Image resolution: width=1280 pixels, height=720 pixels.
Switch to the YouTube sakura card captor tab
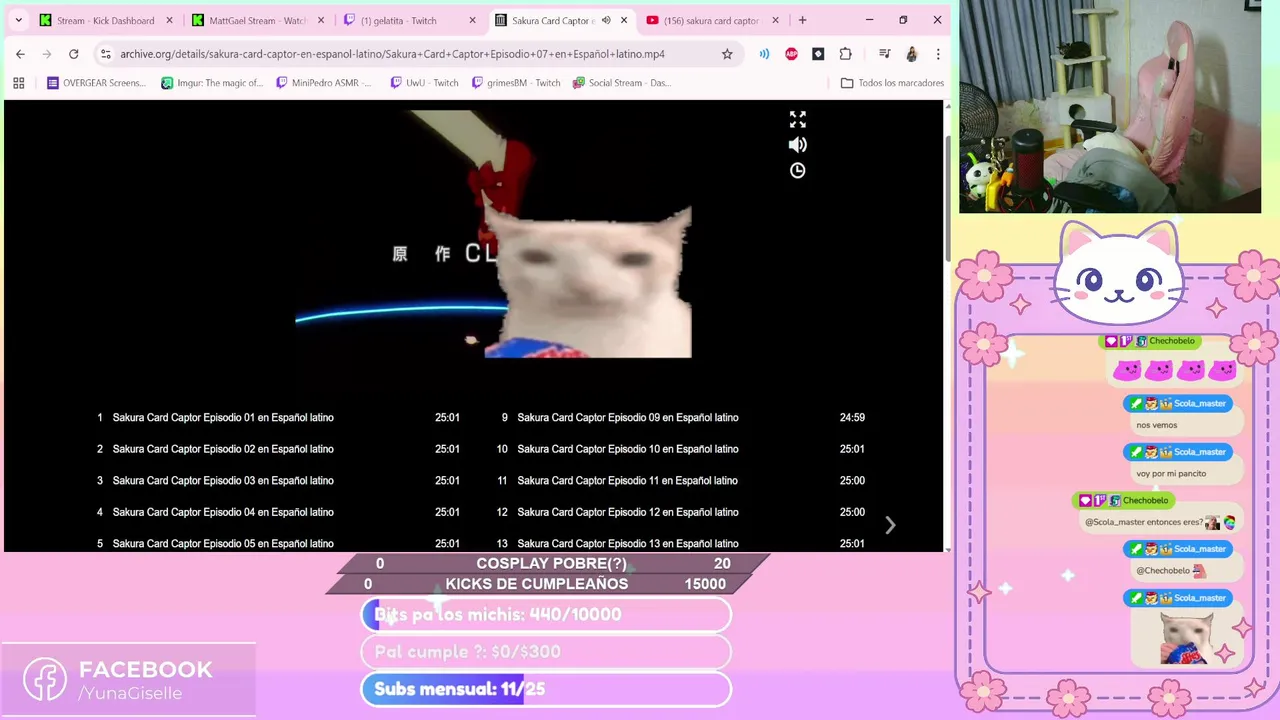click(x=712, y=20)
